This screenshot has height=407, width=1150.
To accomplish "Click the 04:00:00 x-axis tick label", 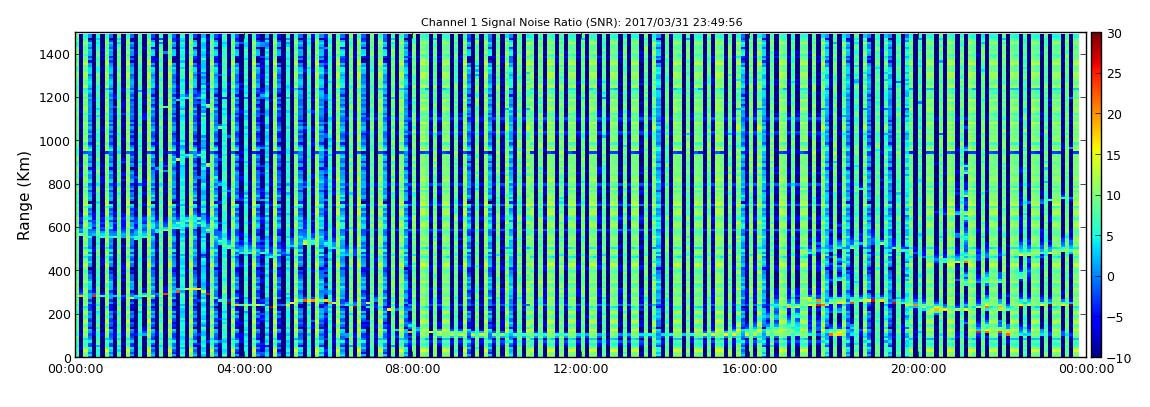I will tap(245, 369).
